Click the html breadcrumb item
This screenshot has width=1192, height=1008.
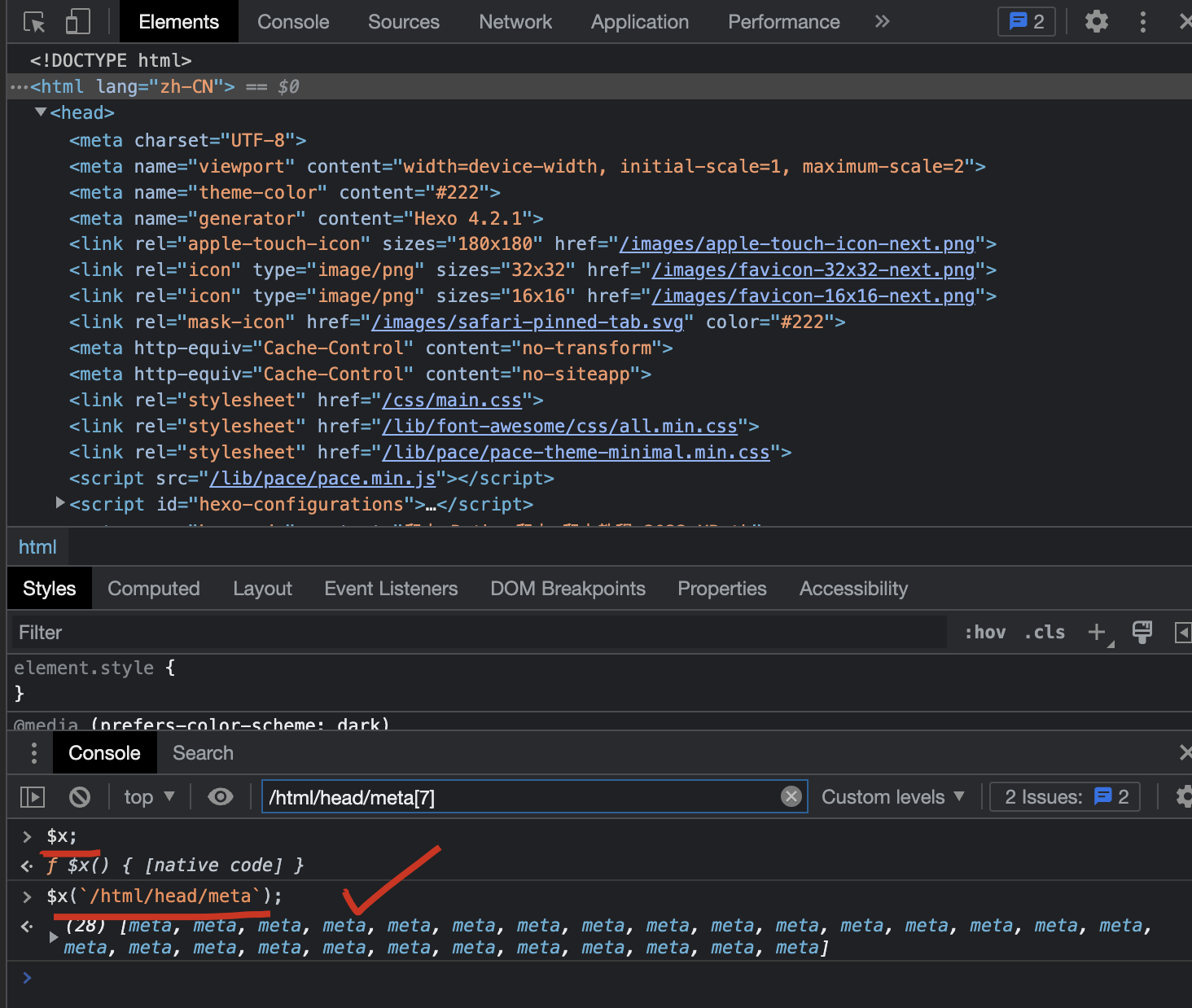click(x=37, y=547)
